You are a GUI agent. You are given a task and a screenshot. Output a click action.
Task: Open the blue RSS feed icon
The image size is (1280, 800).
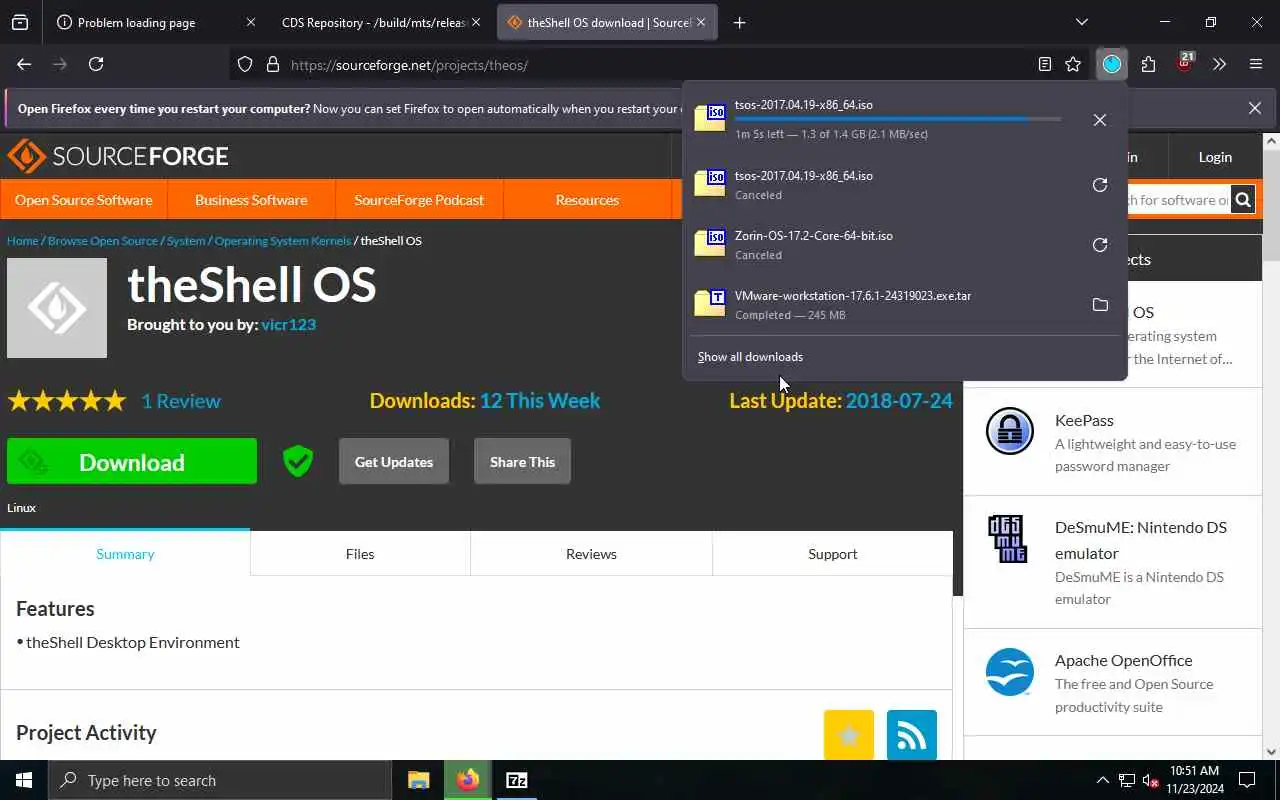[x=912, y=735]
